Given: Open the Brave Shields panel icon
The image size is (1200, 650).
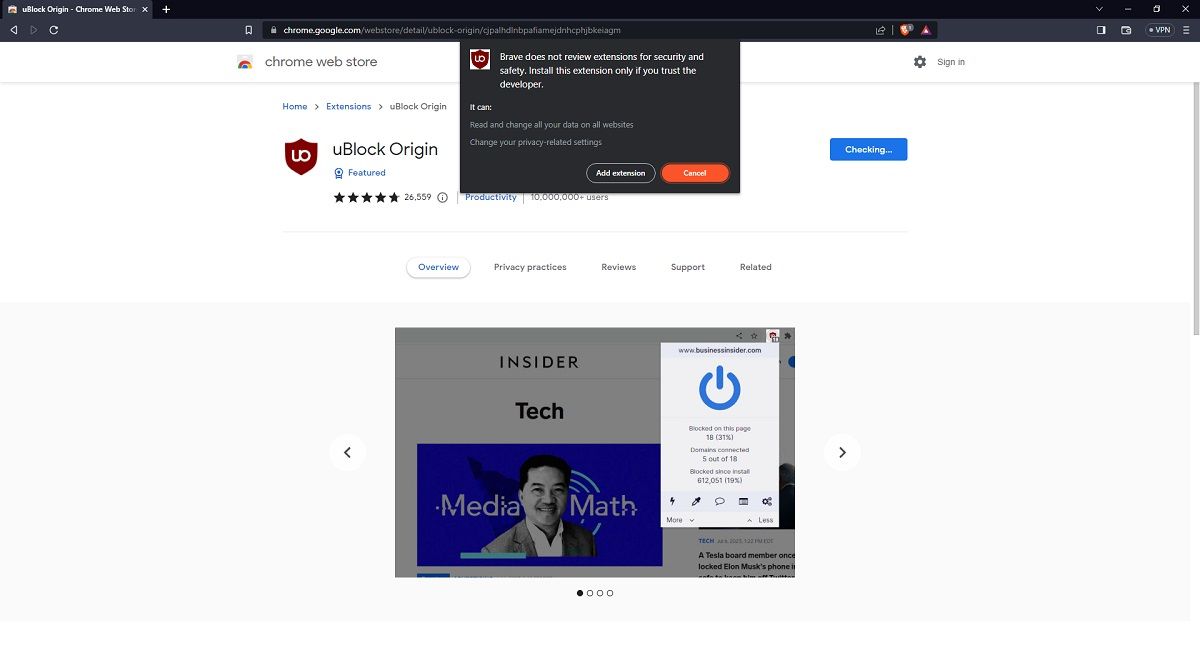Looking at the screenshot, I should pos(903,30).
